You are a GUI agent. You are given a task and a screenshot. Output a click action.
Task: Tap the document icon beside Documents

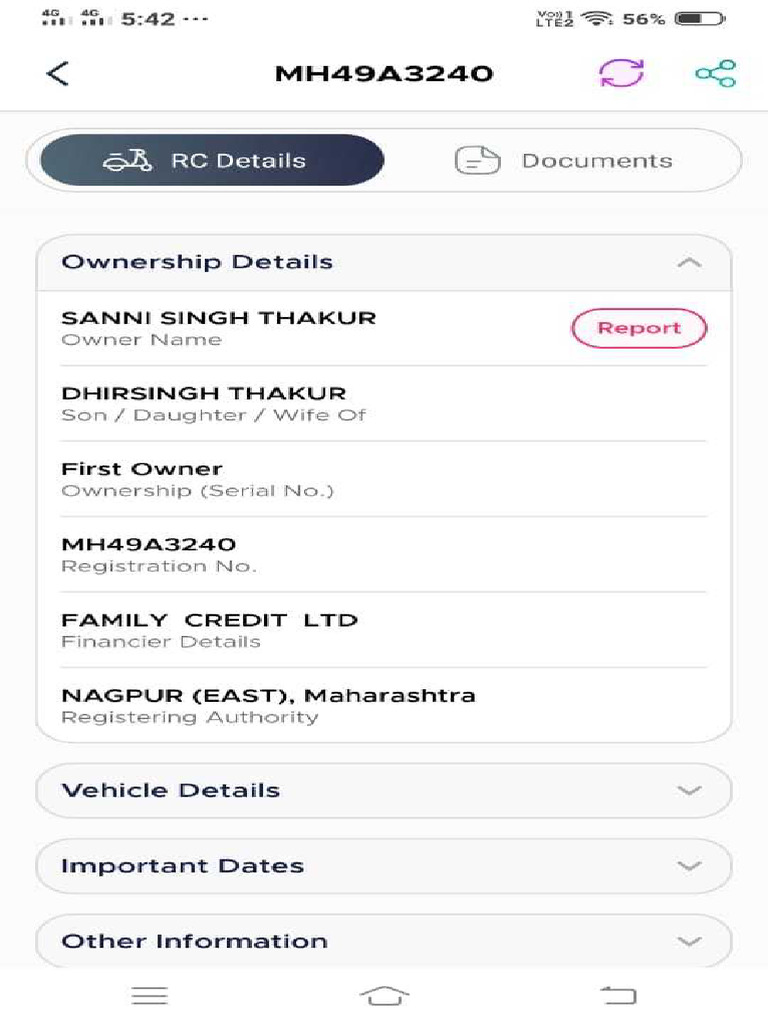[477, 161]
